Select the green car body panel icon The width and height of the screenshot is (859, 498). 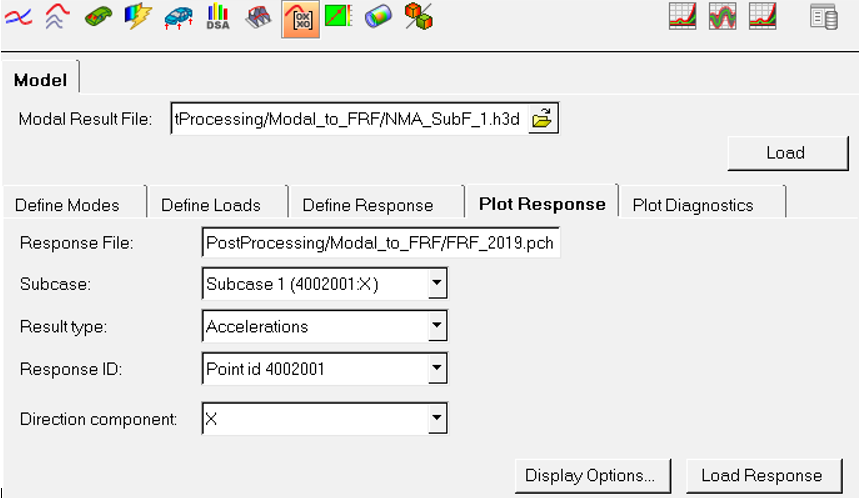click(97, 17)
